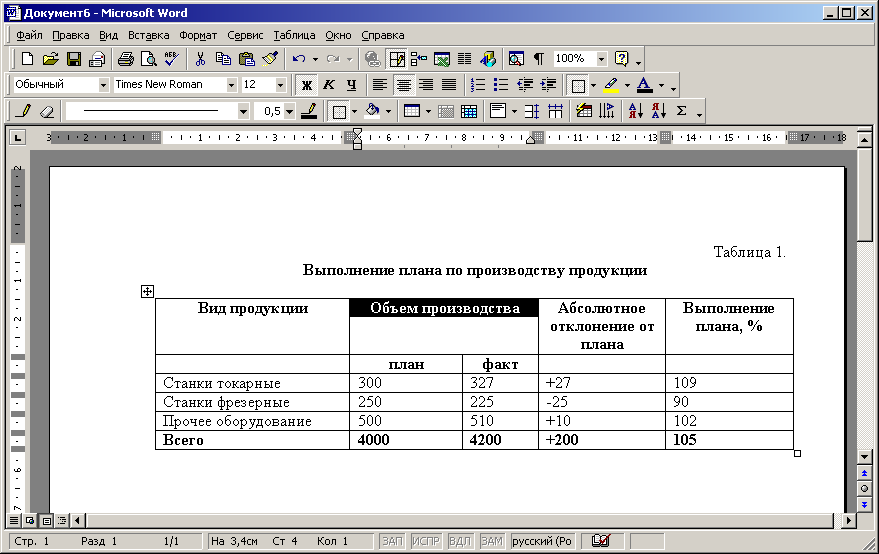Pick border color pen swatch
Screen dimensions: 879x554
(x=309, y=111)
